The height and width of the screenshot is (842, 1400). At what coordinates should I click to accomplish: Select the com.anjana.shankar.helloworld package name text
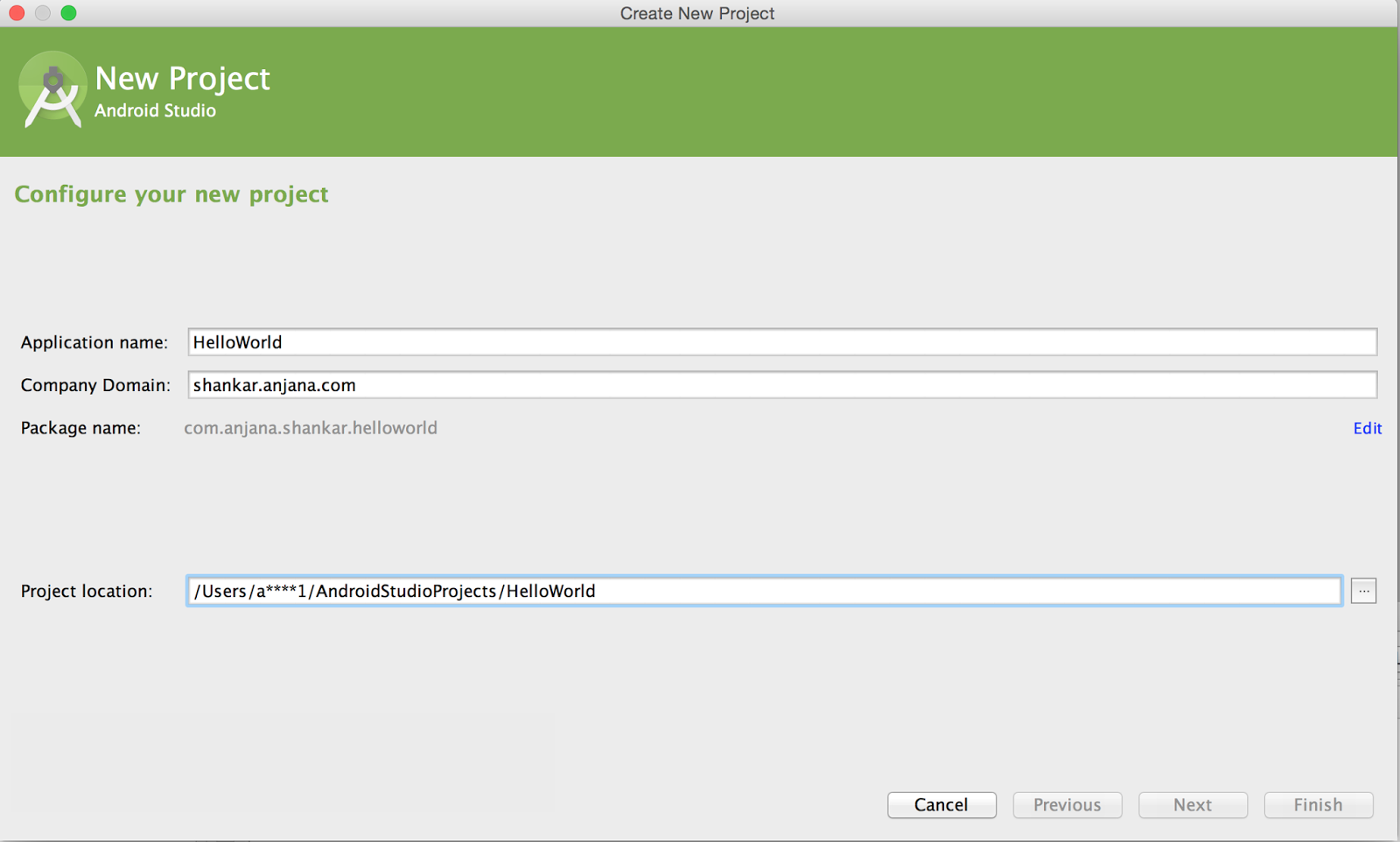[x=311, y=428]
